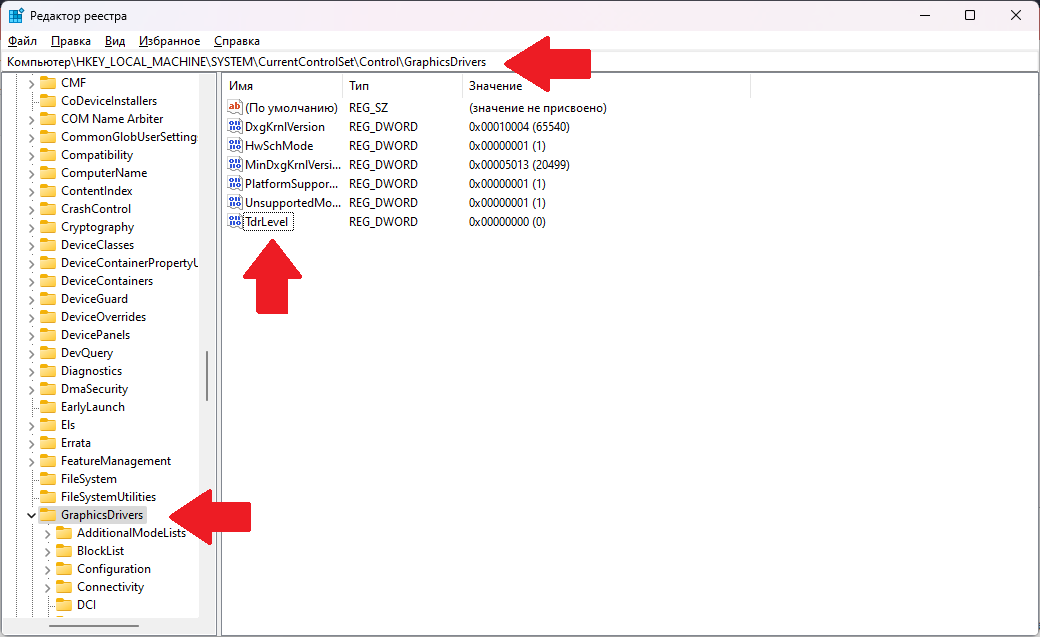Expand the Configuration subkey

coord(47,569)
